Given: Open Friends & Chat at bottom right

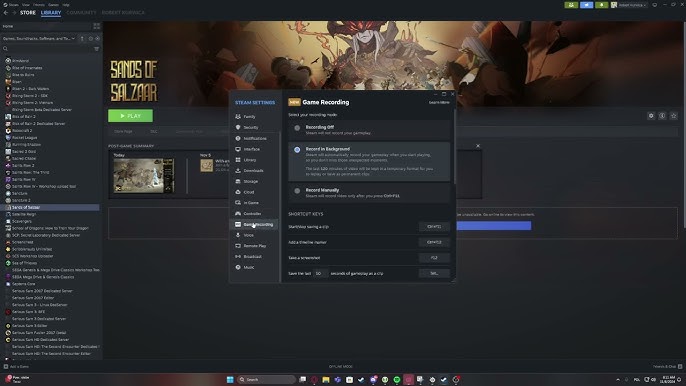Looking at the screenshot, I should coord(668,367).
